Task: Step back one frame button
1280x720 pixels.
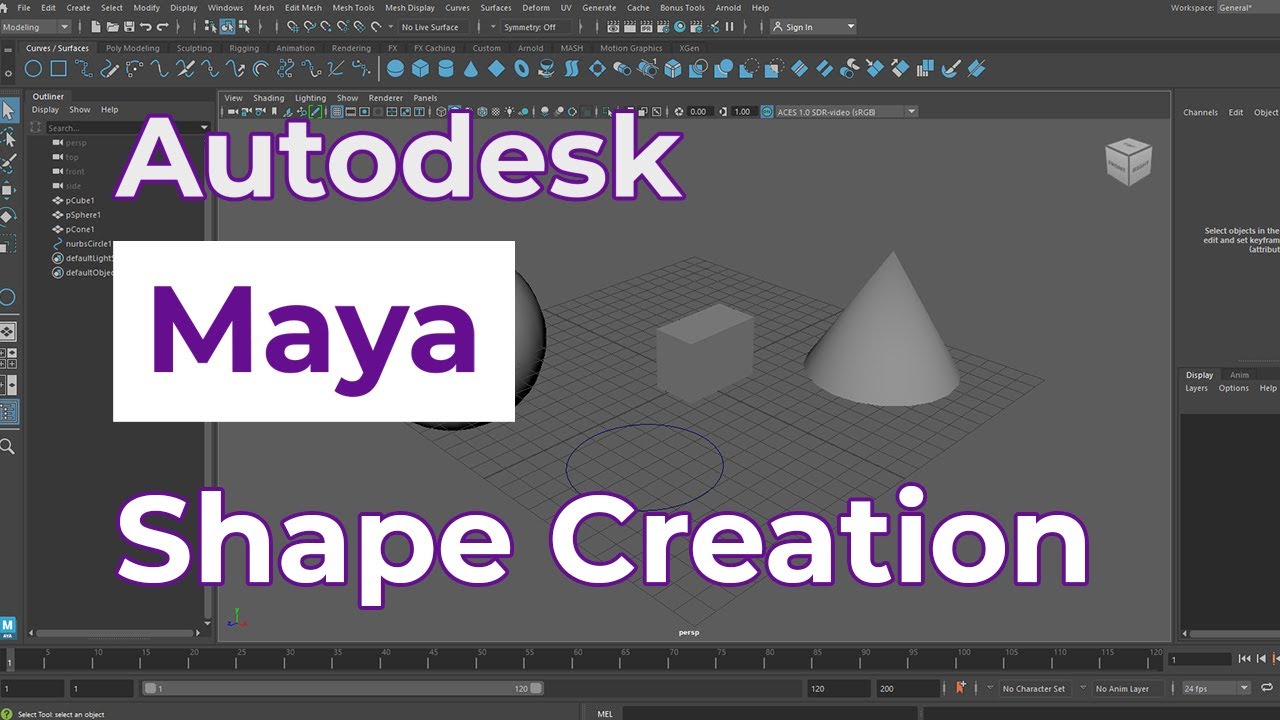Action: (x=1262, y=658)
